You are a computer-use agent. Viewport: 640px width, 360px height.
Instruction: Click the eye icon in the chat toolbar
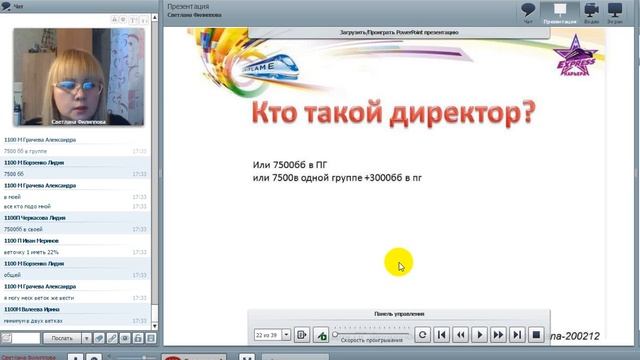point(125,338)
